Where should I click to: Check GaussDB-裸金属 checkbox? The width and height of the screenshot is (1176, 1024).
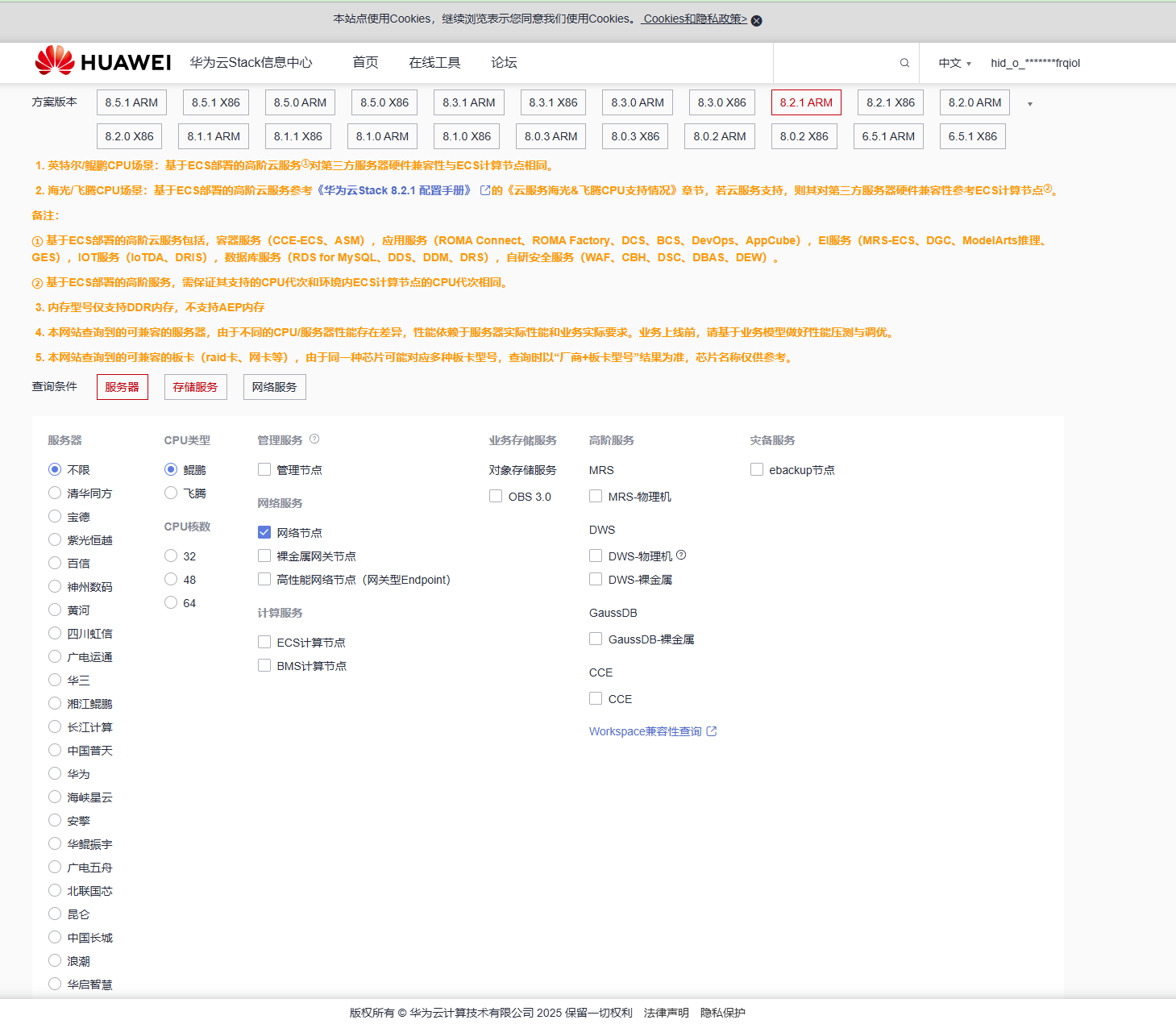(596, 639)
